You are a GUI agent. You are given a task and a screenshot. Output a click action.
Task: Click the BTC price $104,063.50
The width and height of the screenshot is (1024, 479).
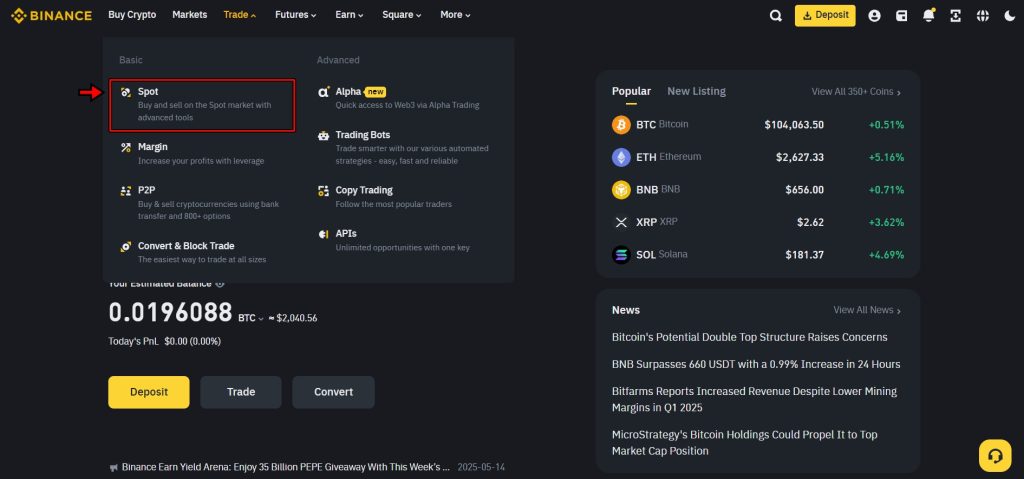pos(794,125)
